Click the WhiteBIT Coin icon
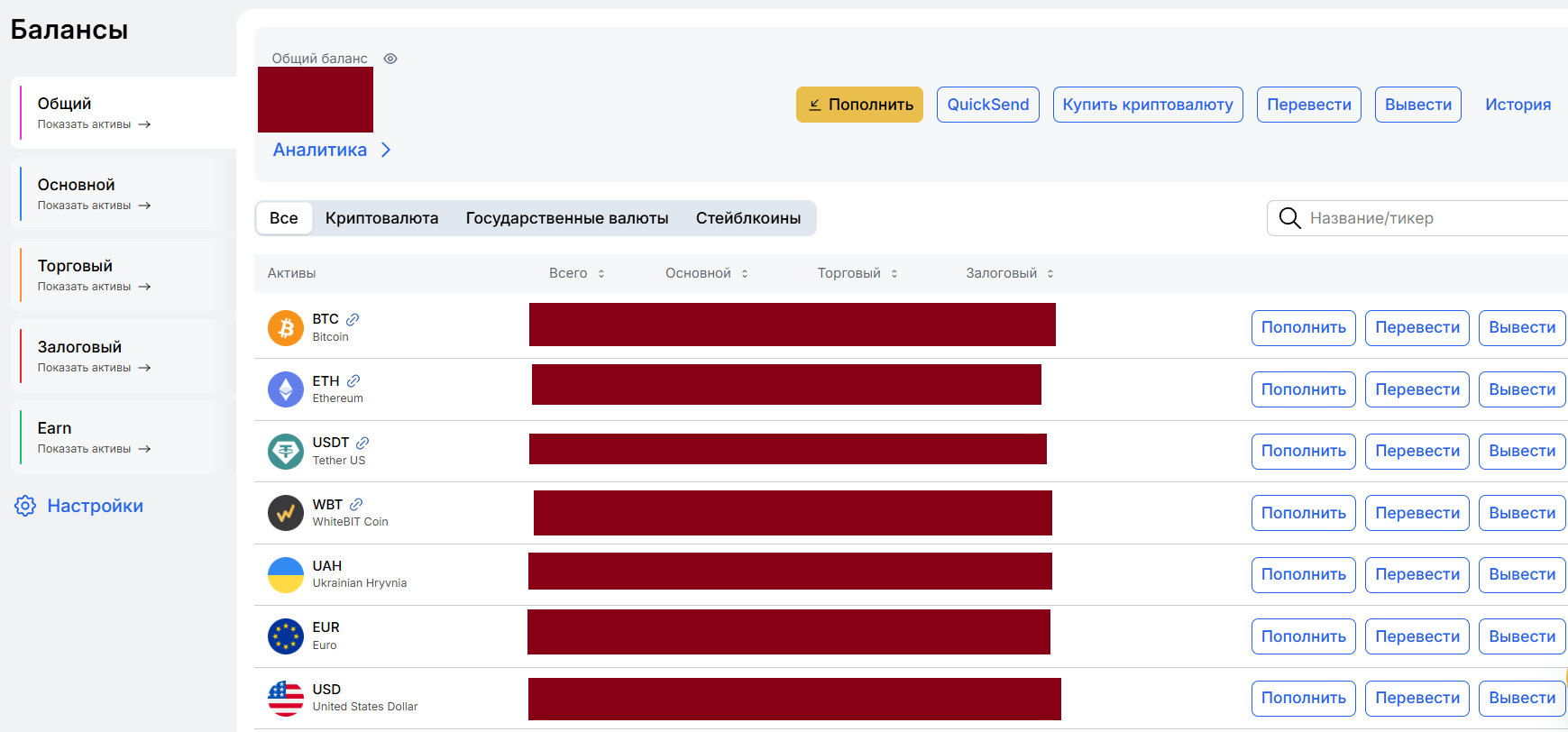The height and width of the screenshot is (732, 1568). tap(286, 513)
